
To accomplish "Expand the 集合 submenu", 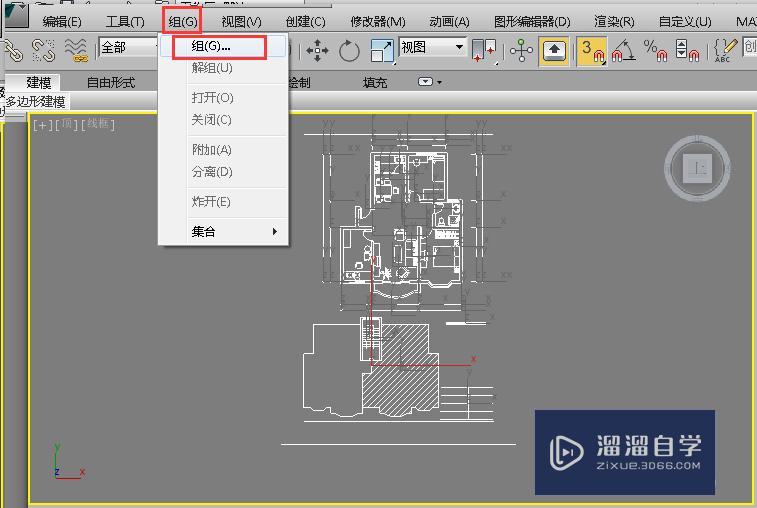I will click(x=224, y=232).
